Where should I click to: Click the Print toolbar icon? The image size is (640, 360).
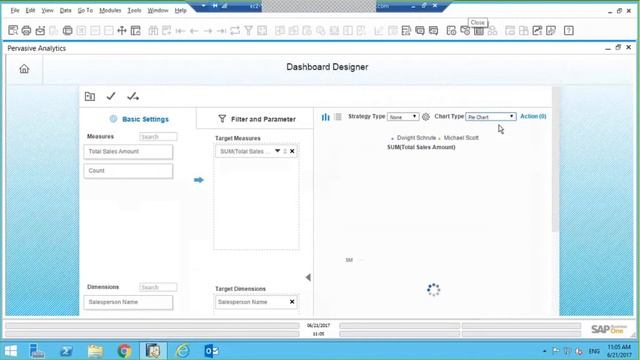[x=27, y=30]
